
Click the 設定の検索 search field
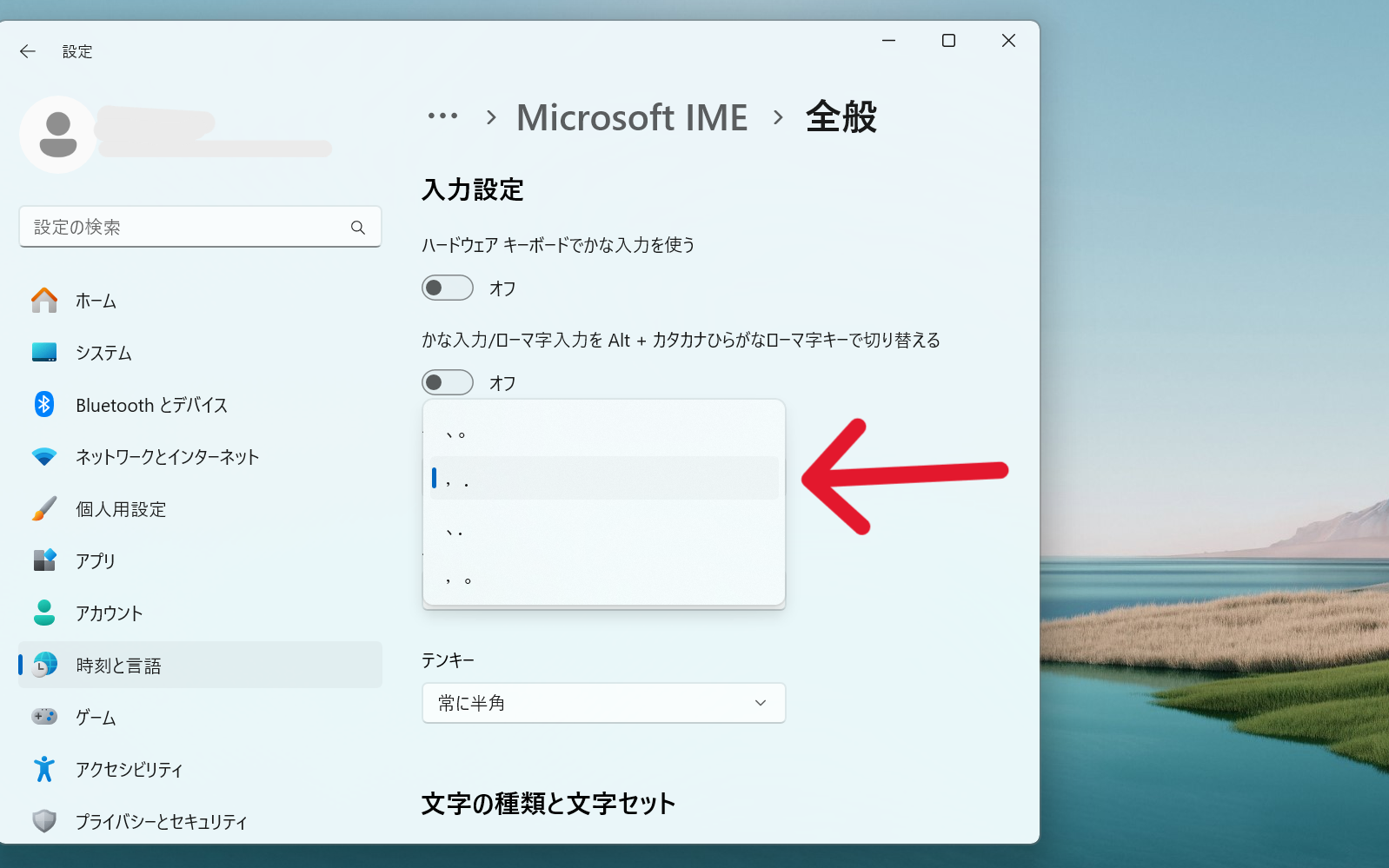tap(200, 227)
